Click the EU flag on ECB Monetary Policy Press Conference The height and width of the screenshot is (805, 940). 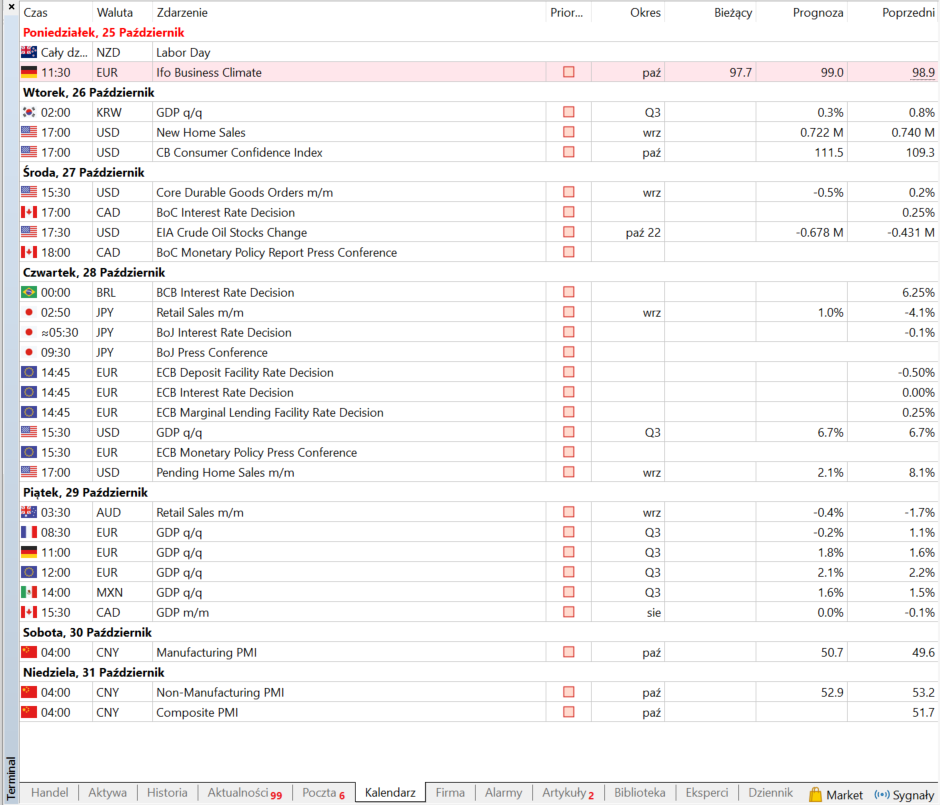click(x=29, y=452)
